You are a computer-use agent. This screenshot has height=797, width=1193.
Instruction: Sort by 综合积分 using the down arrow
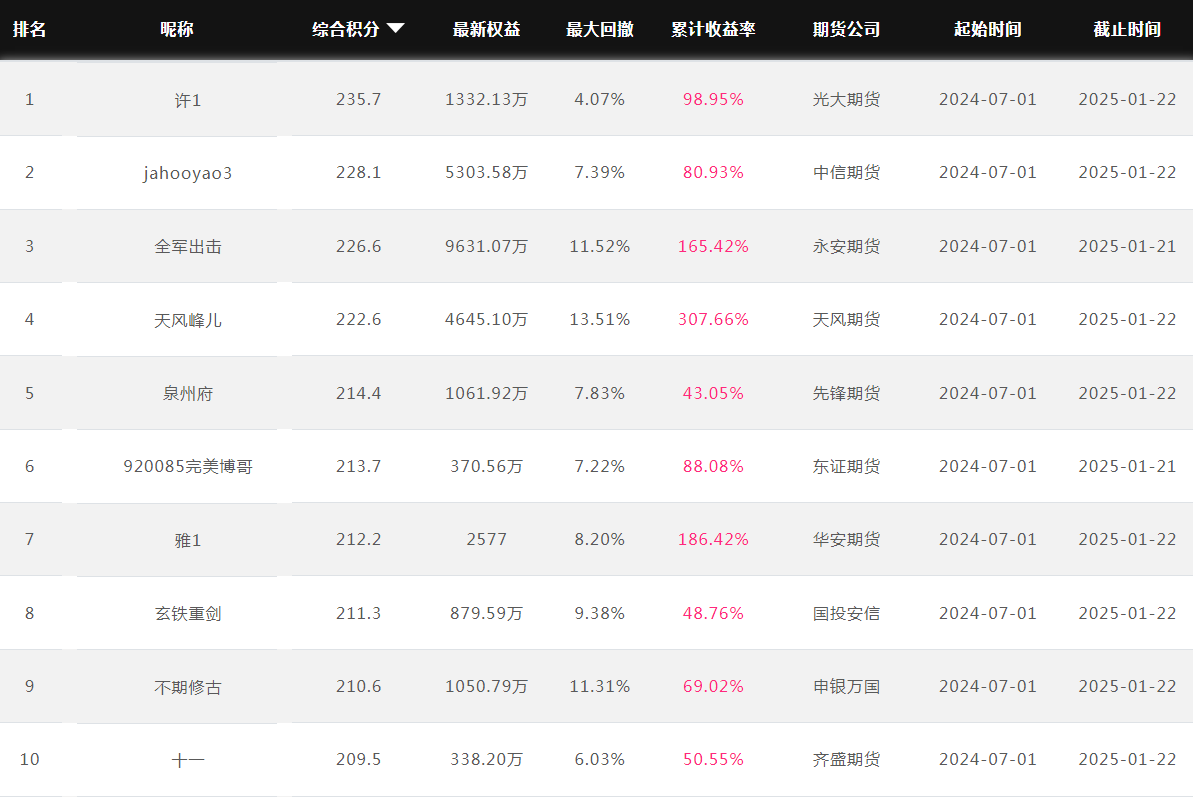click(x=396, y=29)
